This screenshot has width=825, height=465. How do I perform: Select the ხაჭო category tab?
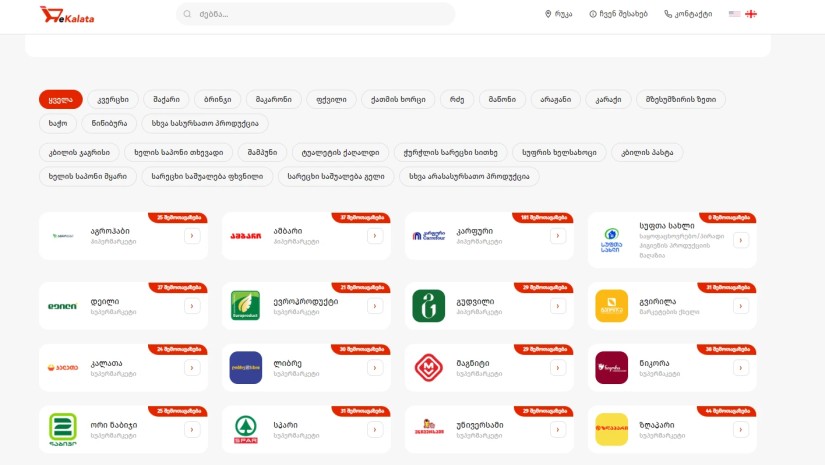(x=58, y=124)
